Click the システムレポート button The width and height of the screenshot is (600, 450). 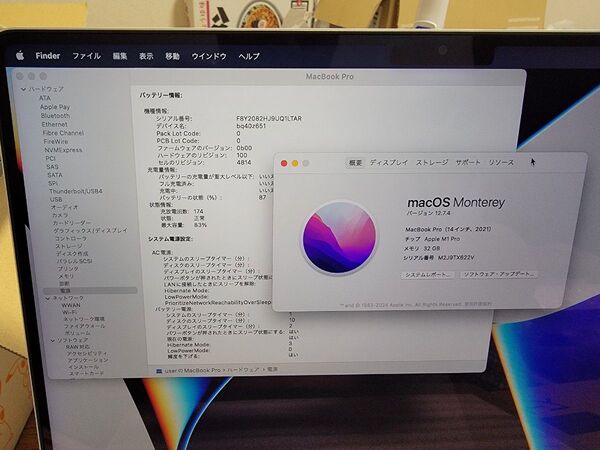pyautogui.click(x=428, y=275)
